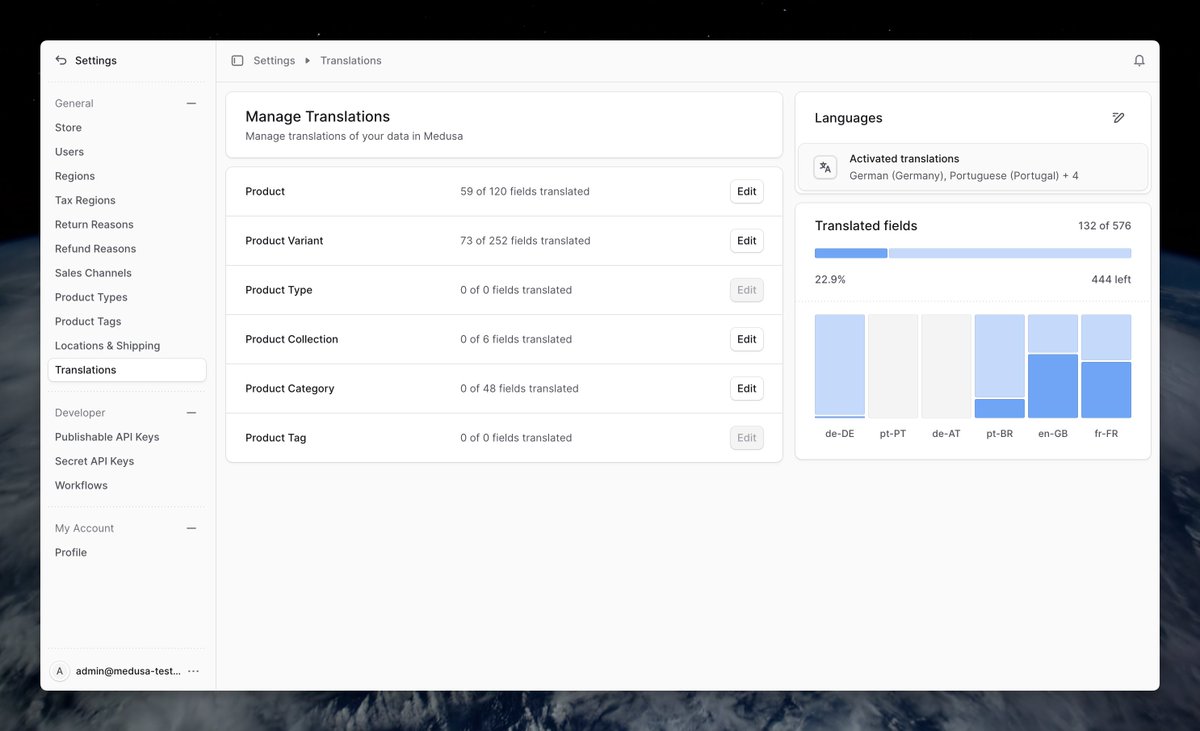Collapse the Developer section
The image size is (1200, 731).
point(191,413)
